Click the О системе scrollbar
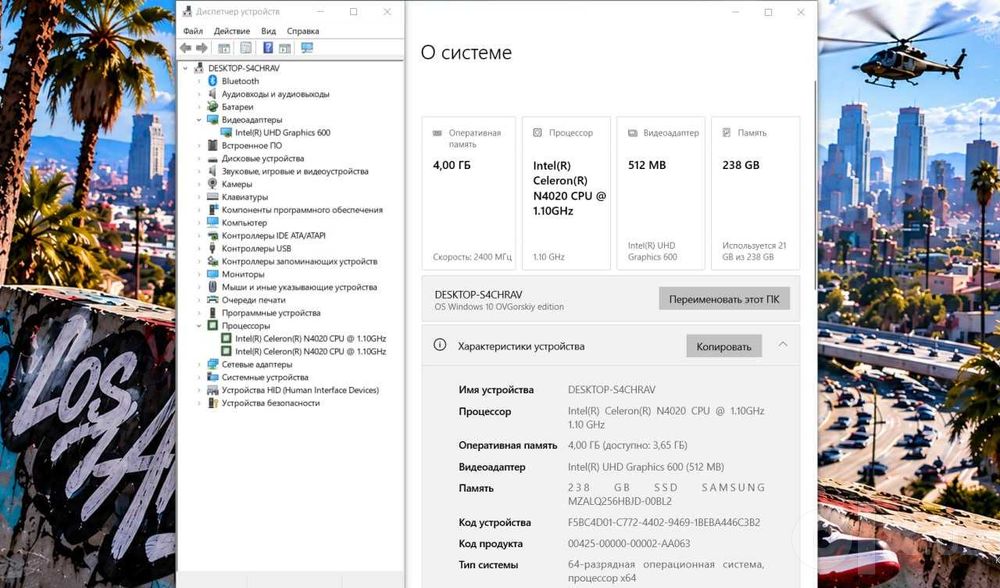The width and height of the screenshot is (1000, 588). pos(816,185)
